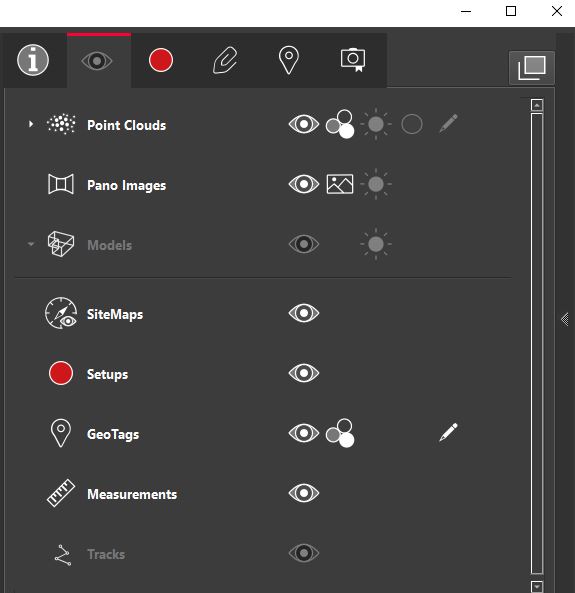Open GeoTags color mode circles
The image size is (575, 593).
pyautogui.click(x=340, y=433)
